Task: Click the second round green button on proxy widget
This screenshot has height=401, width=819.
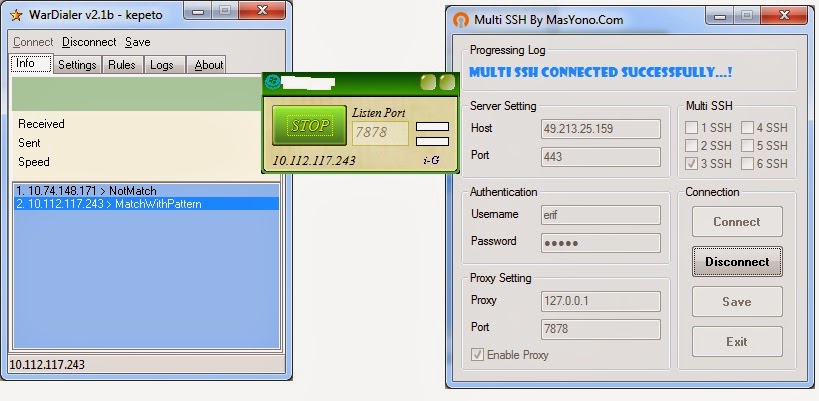Action: point(447,82)
